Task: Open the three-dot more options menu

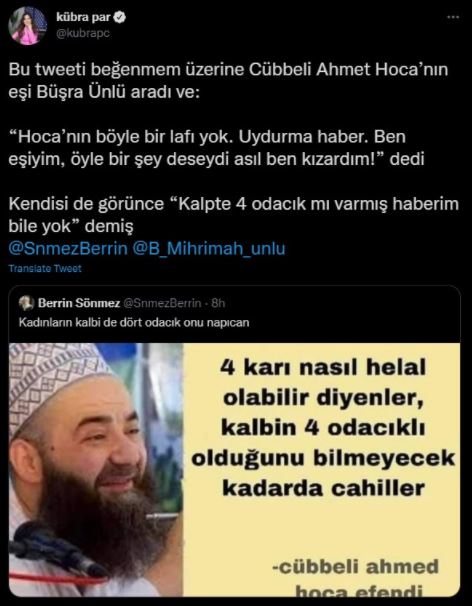Action: coord(453,18)
